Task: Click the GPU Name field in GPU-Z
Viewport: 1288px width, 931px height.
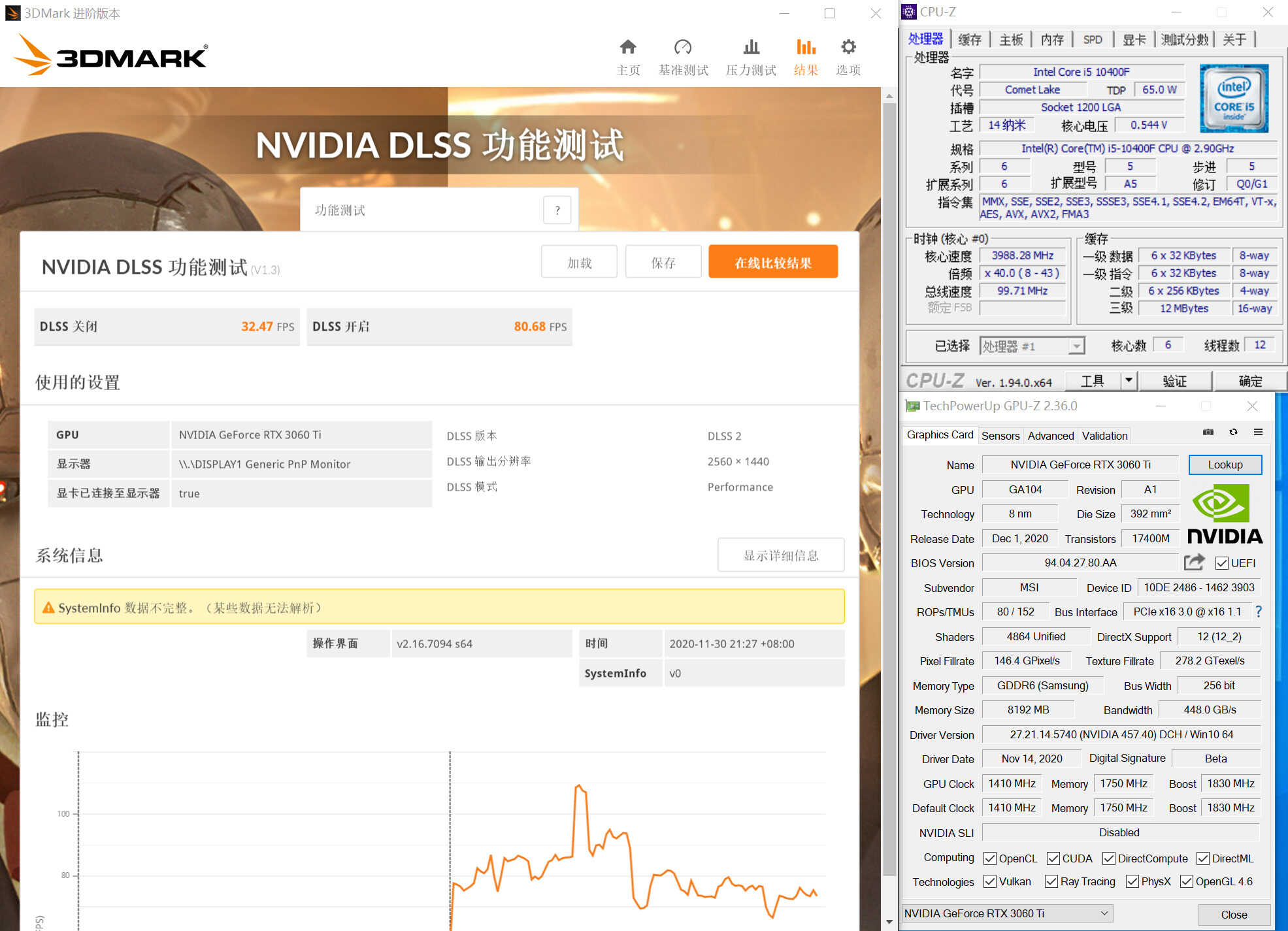Action: point(1080,465)
